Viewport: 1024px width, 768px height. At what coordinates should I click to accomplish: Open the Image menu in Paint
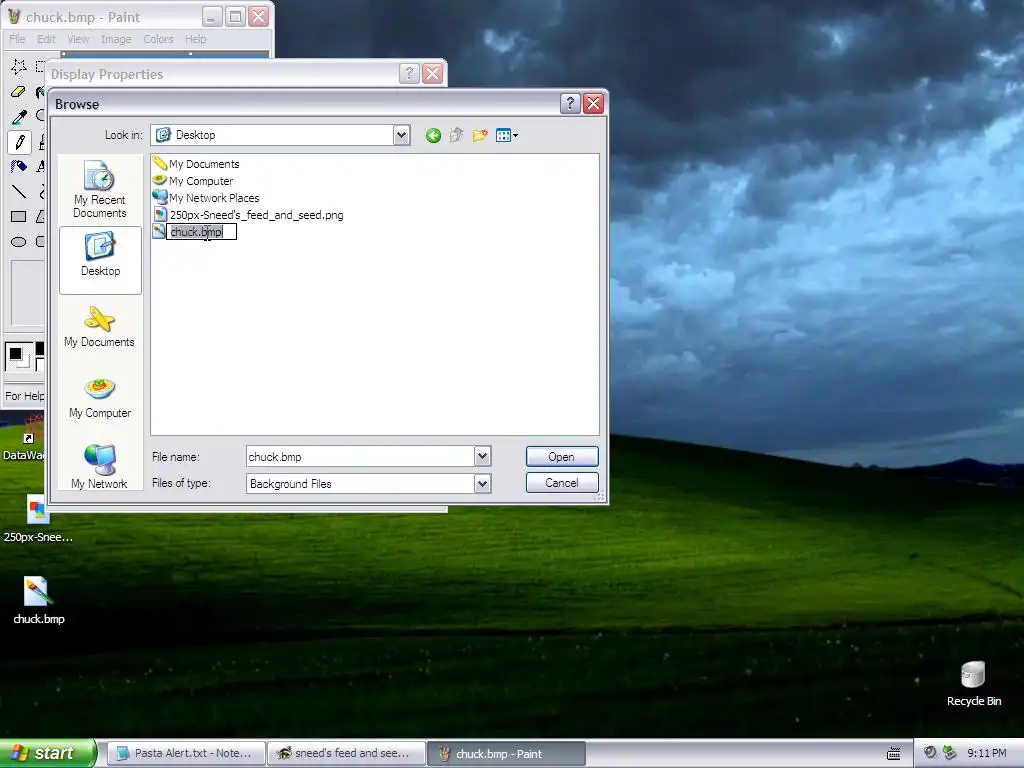[x=116, y=39]
